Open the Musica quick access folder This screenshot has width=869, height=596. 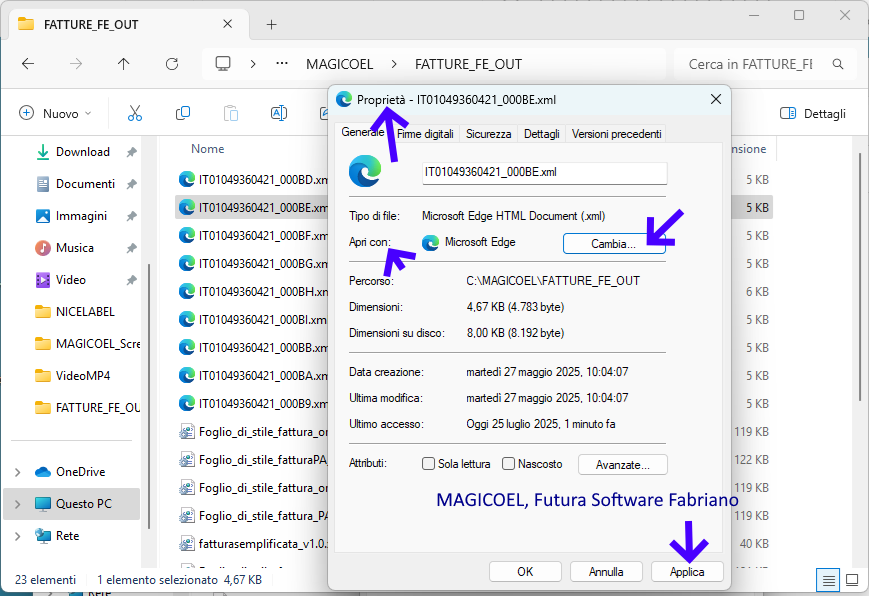(x=64, y=248)
